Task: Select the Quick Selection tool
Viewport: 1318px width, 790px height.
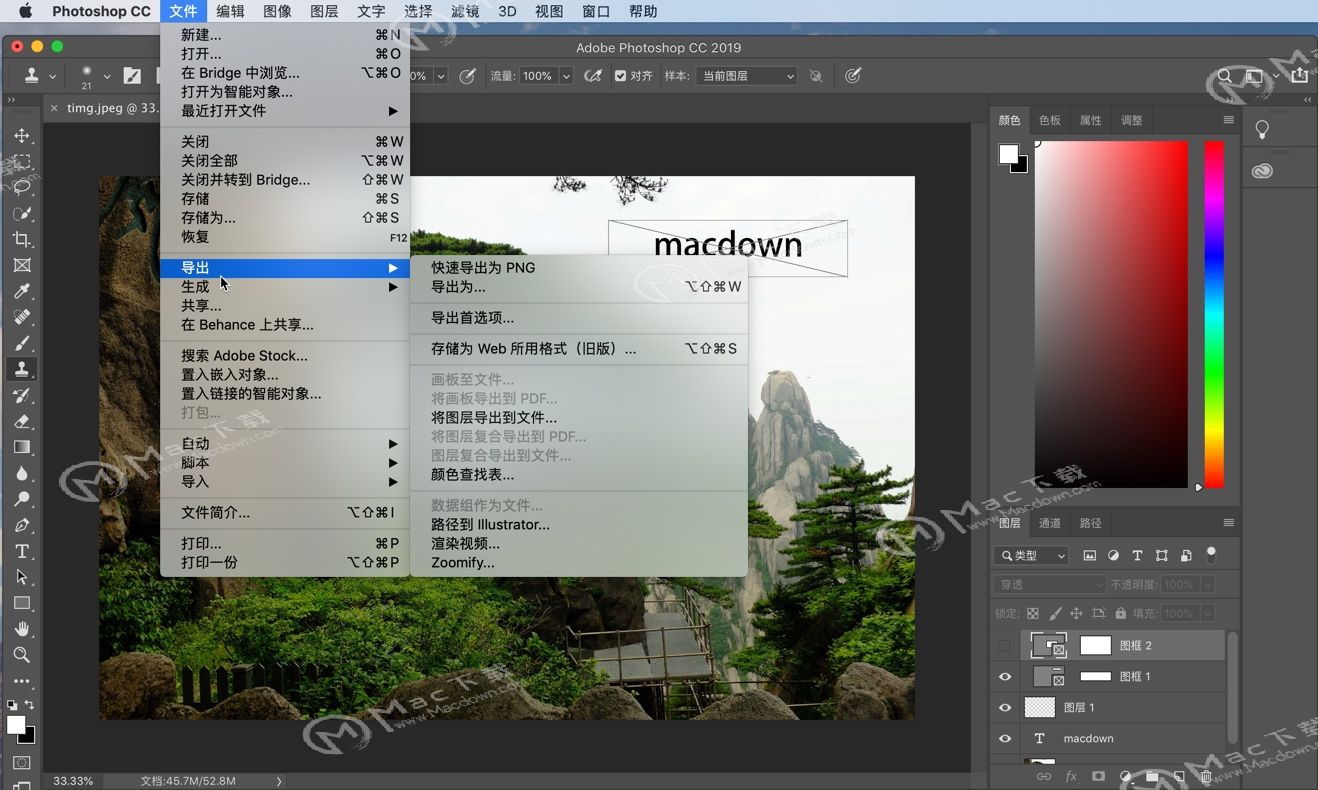Action: coord(22,213)
